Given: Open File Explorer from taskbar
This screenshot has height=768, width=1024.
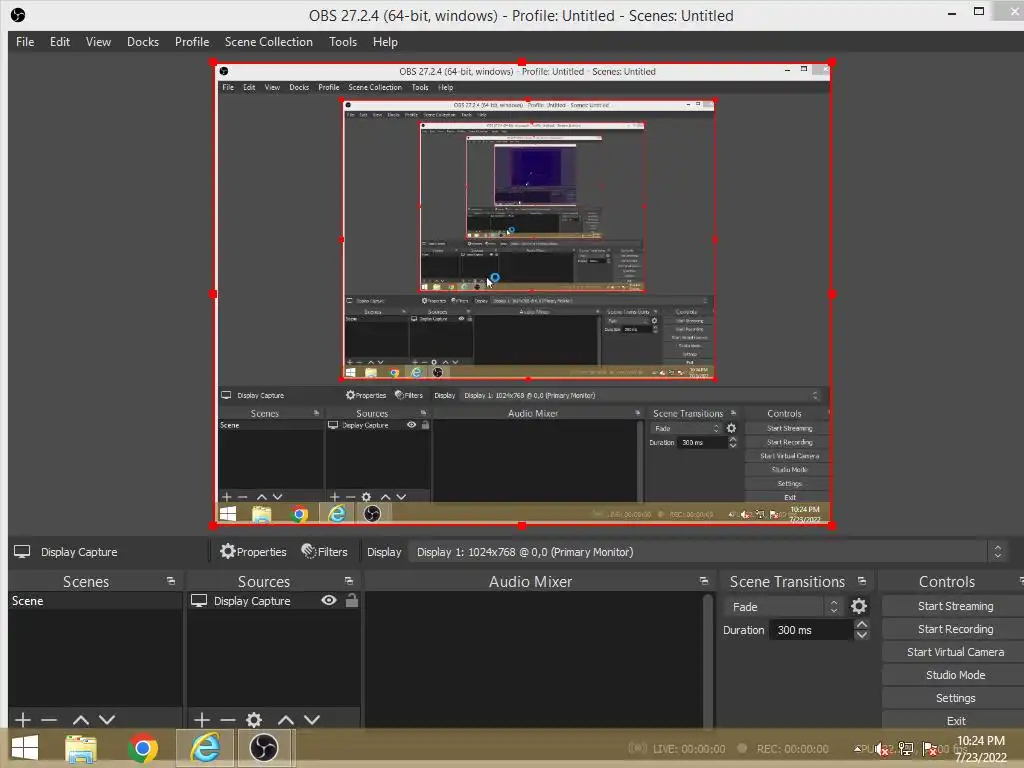Looking at the screenshot, I should coord(81,748).
